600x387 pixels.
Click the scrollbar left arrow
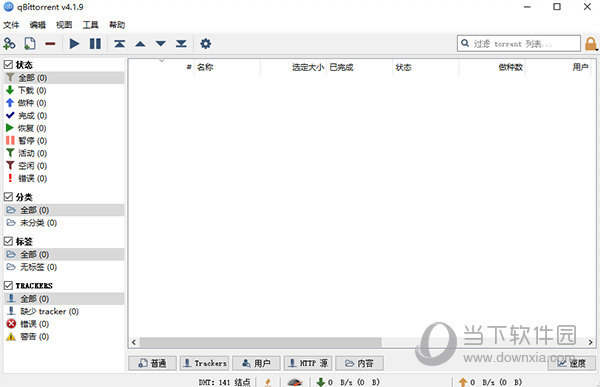click(134, 342)
